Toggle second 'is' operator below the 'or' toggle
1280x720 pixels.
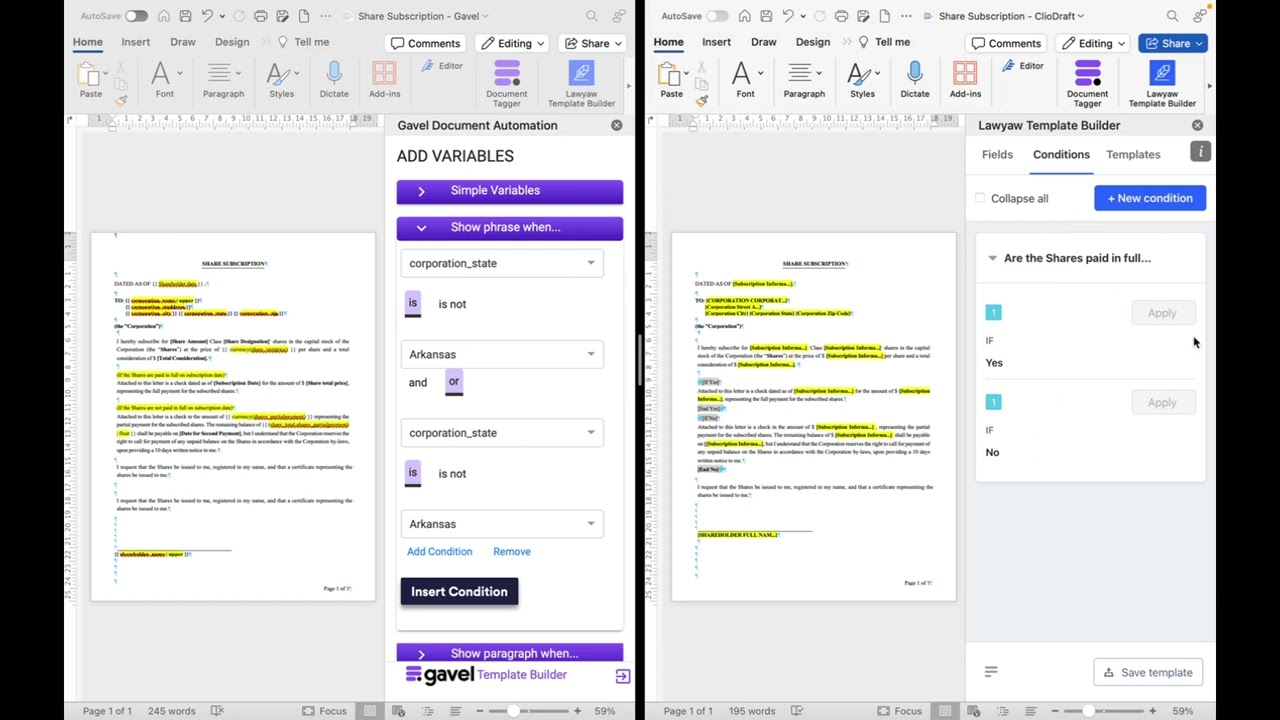(413, 474)
